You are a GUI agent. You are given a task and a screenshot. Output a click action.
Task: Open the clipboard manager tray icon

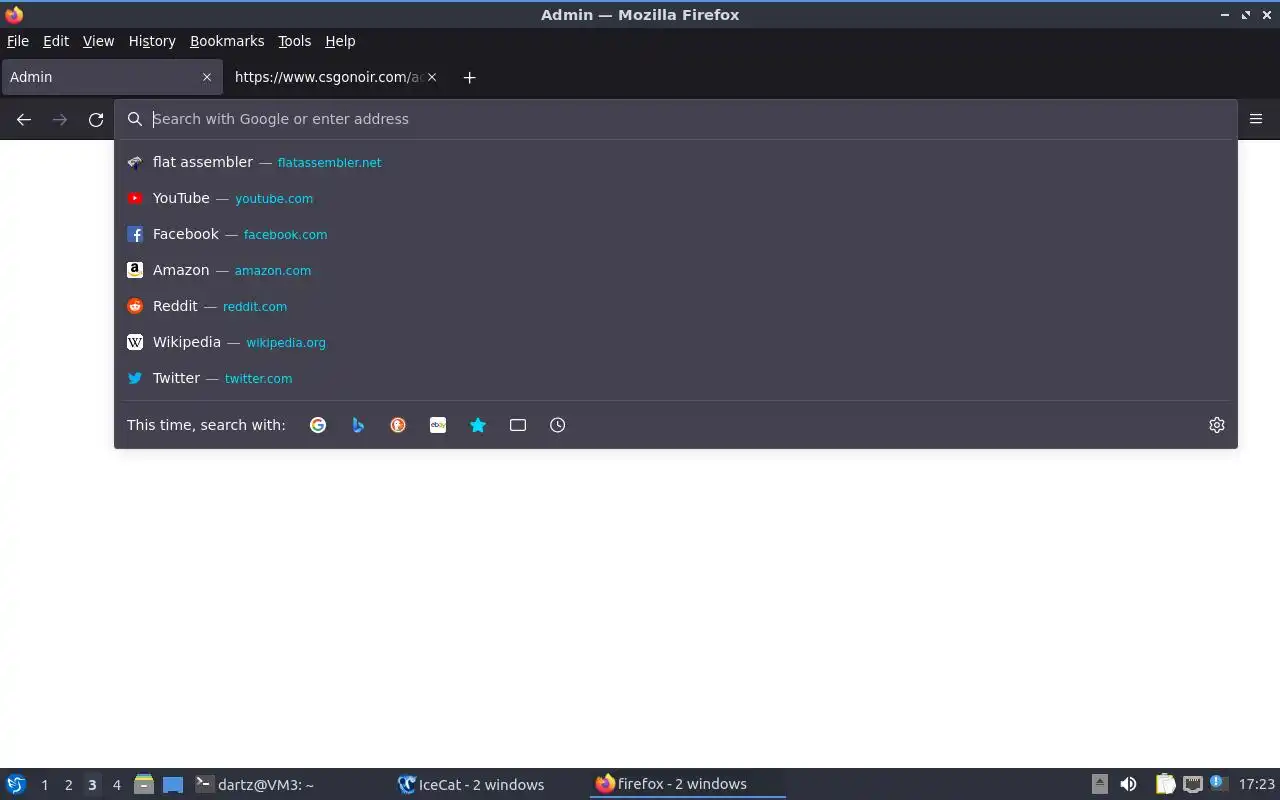coord(1165,785)
